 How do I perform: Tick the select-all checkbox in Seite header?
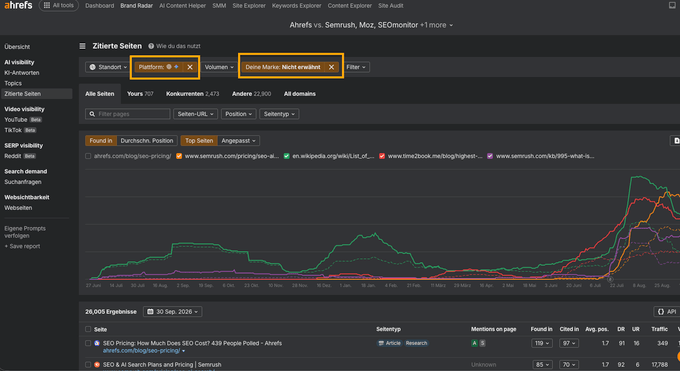point(88,329)
